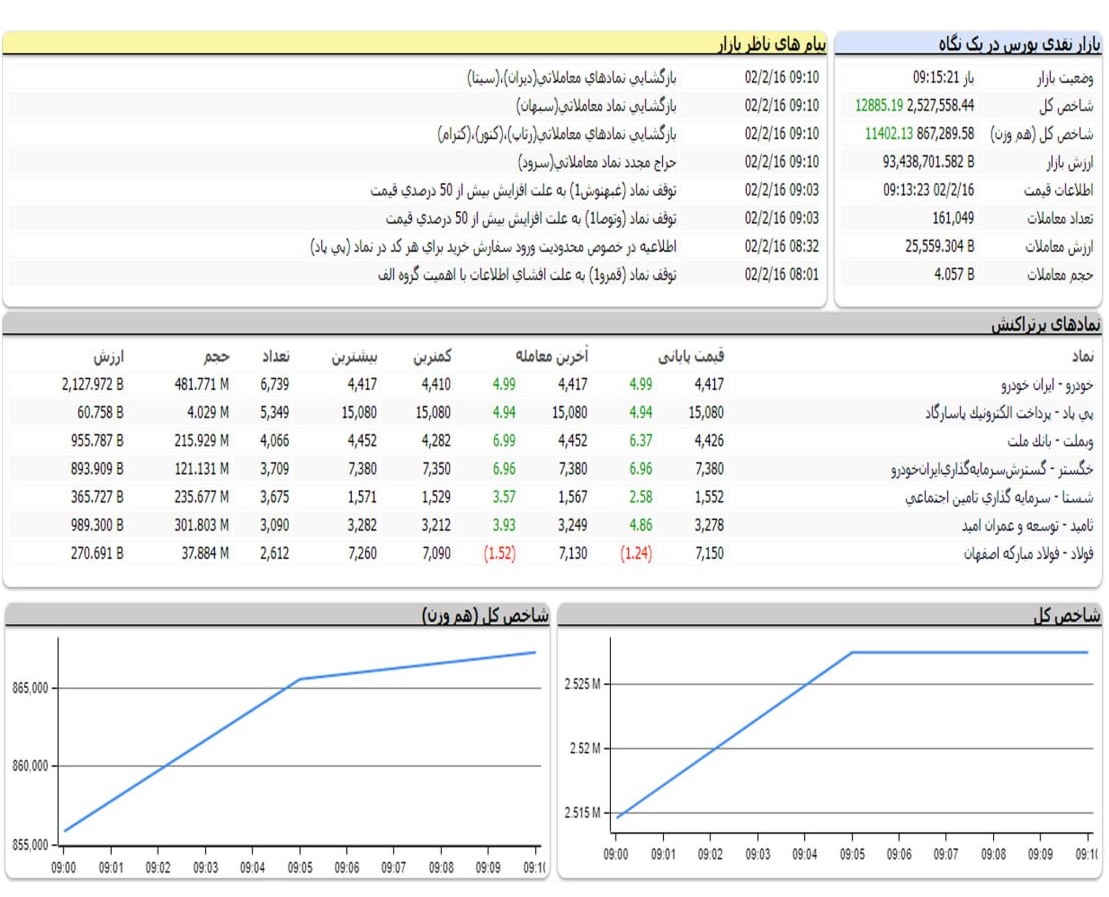Select the index change value 12885.19
The image size is (1109, 897).
[878, 105]
